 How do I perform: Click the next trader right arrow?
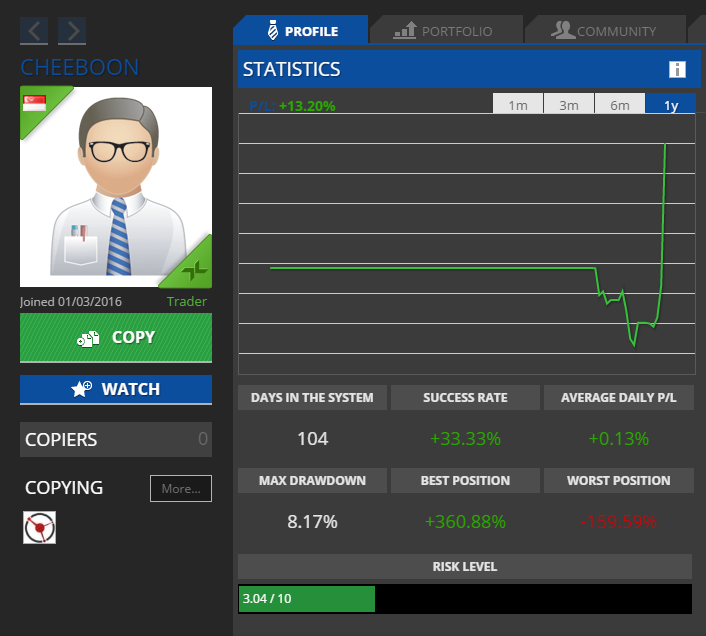(x=72, y=31)
